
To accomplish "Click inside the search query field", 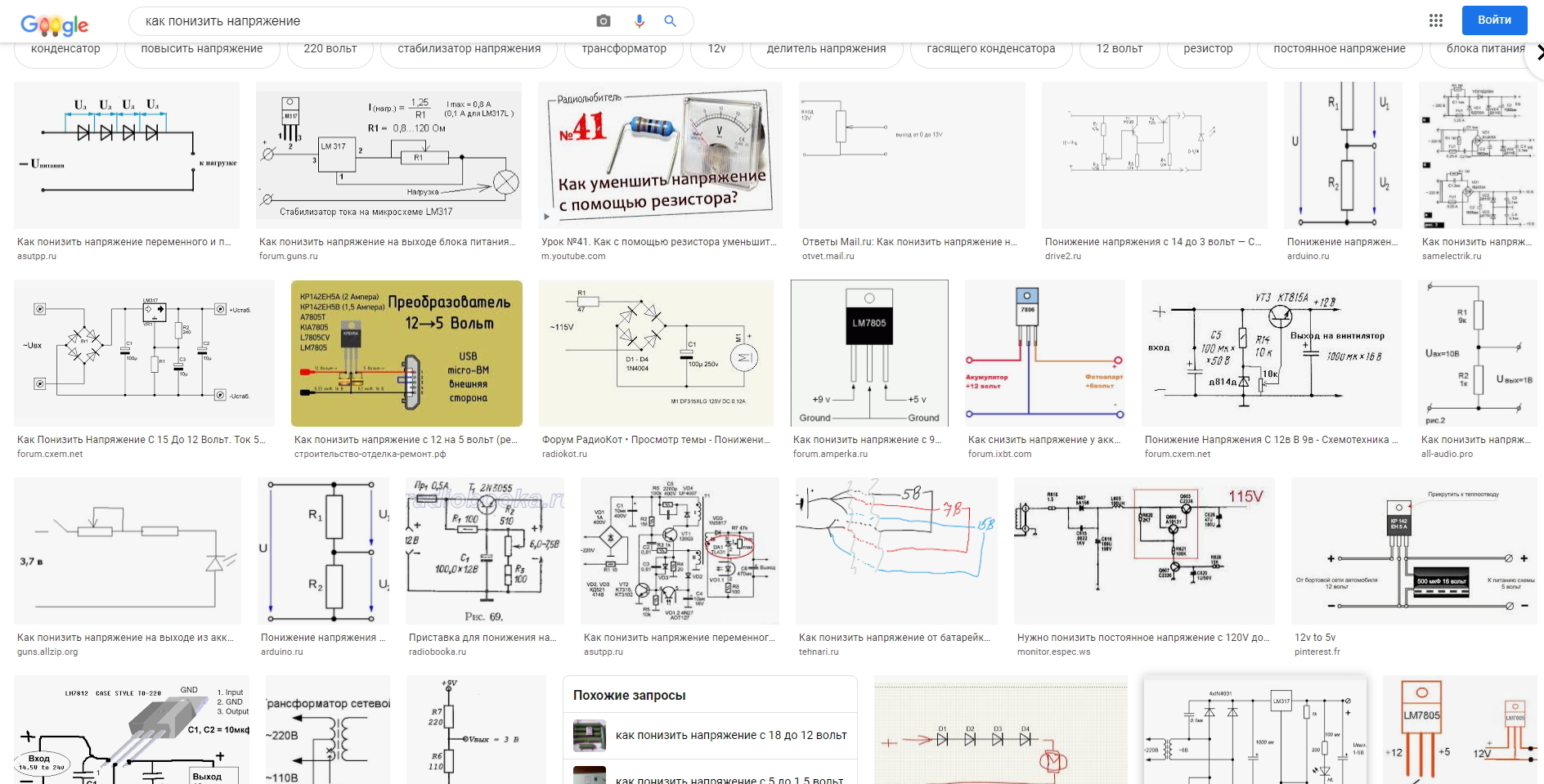I will [360, 21].
